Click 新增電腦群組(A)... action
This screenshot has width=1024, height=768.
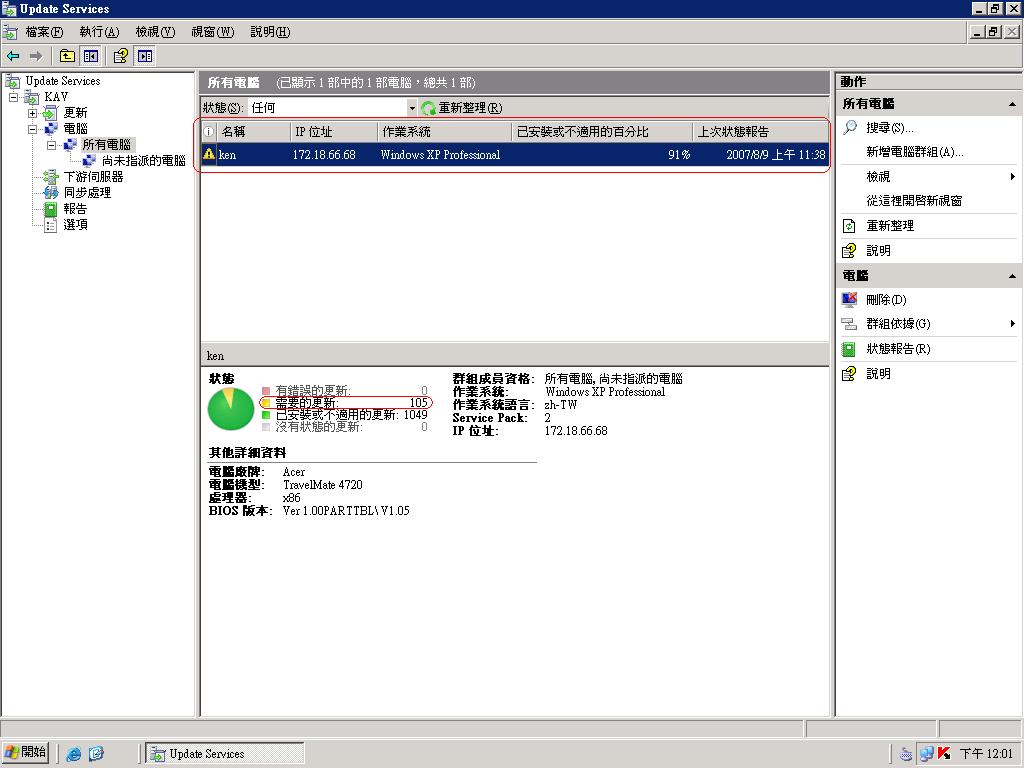(914, 152)
